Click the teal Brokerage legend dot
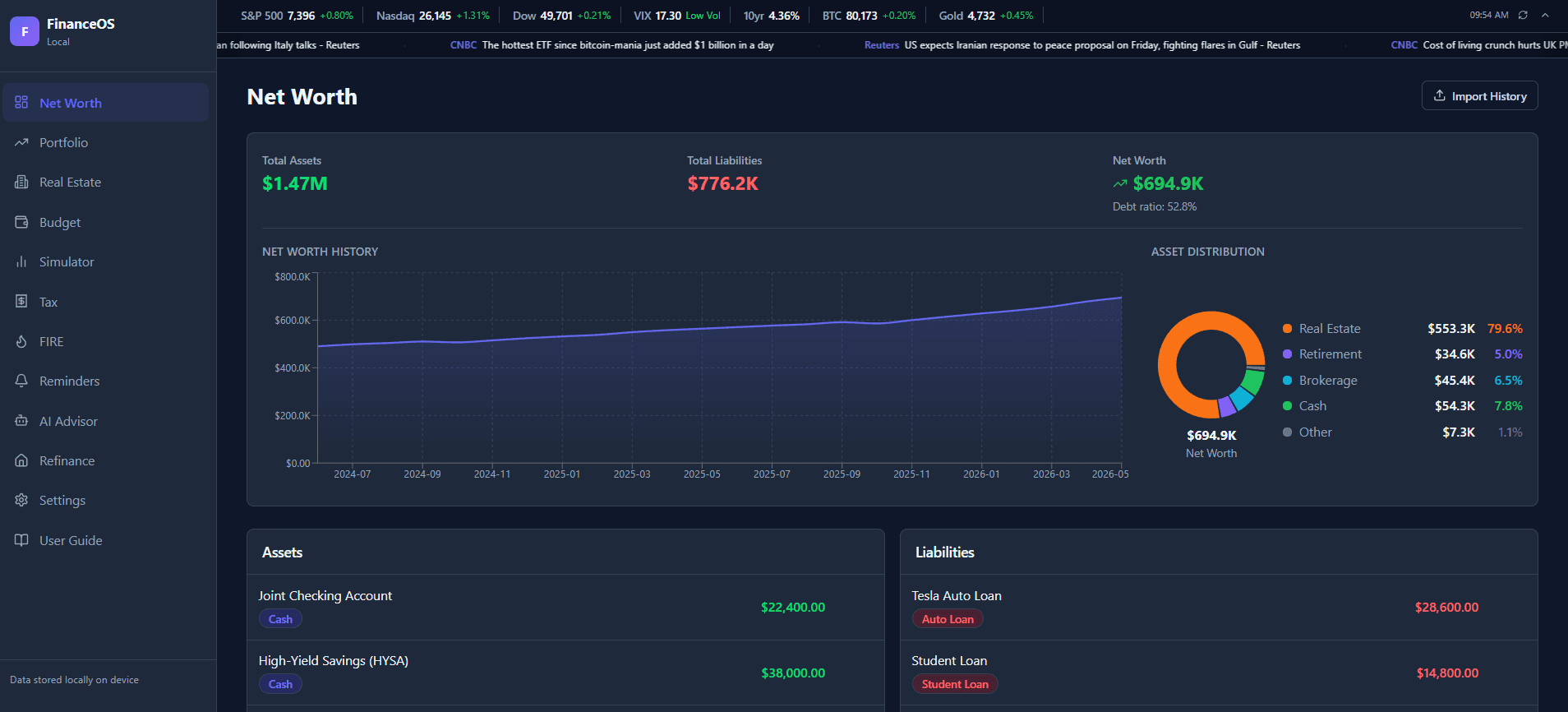 pyautogui.click(x=1287, y=380)
